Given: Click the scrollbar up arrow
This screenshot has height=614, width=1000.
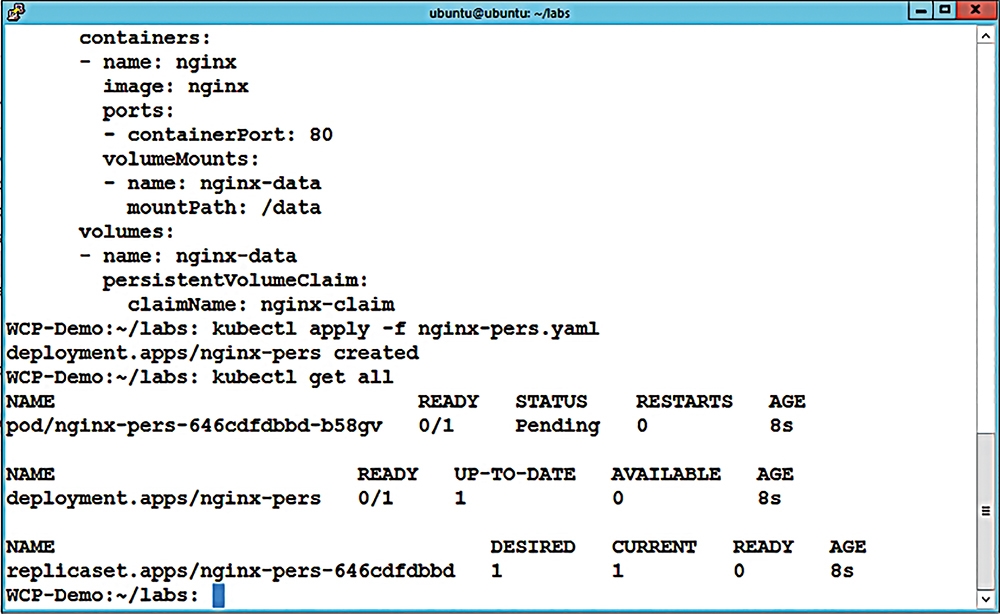Looking at the screenshot, I should click(x=985, y=36).
